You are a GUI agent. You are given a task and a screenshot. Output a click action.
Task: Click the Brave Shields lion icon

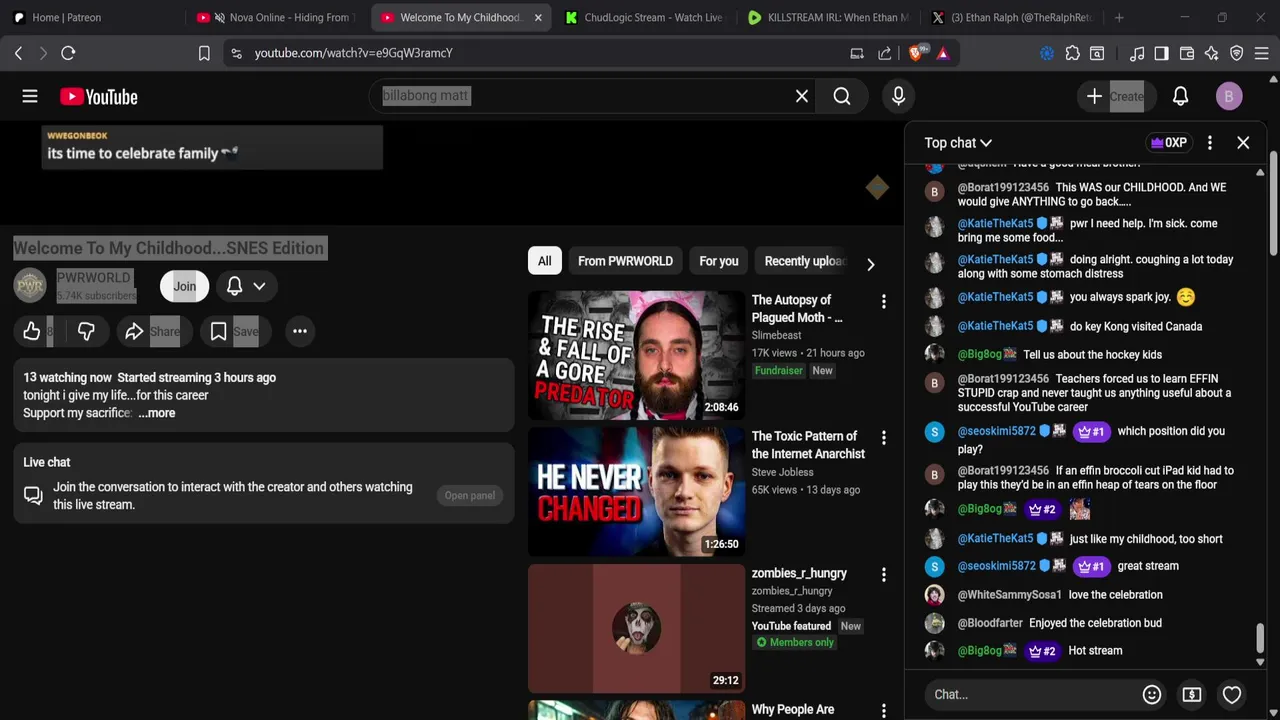point(916,53)
